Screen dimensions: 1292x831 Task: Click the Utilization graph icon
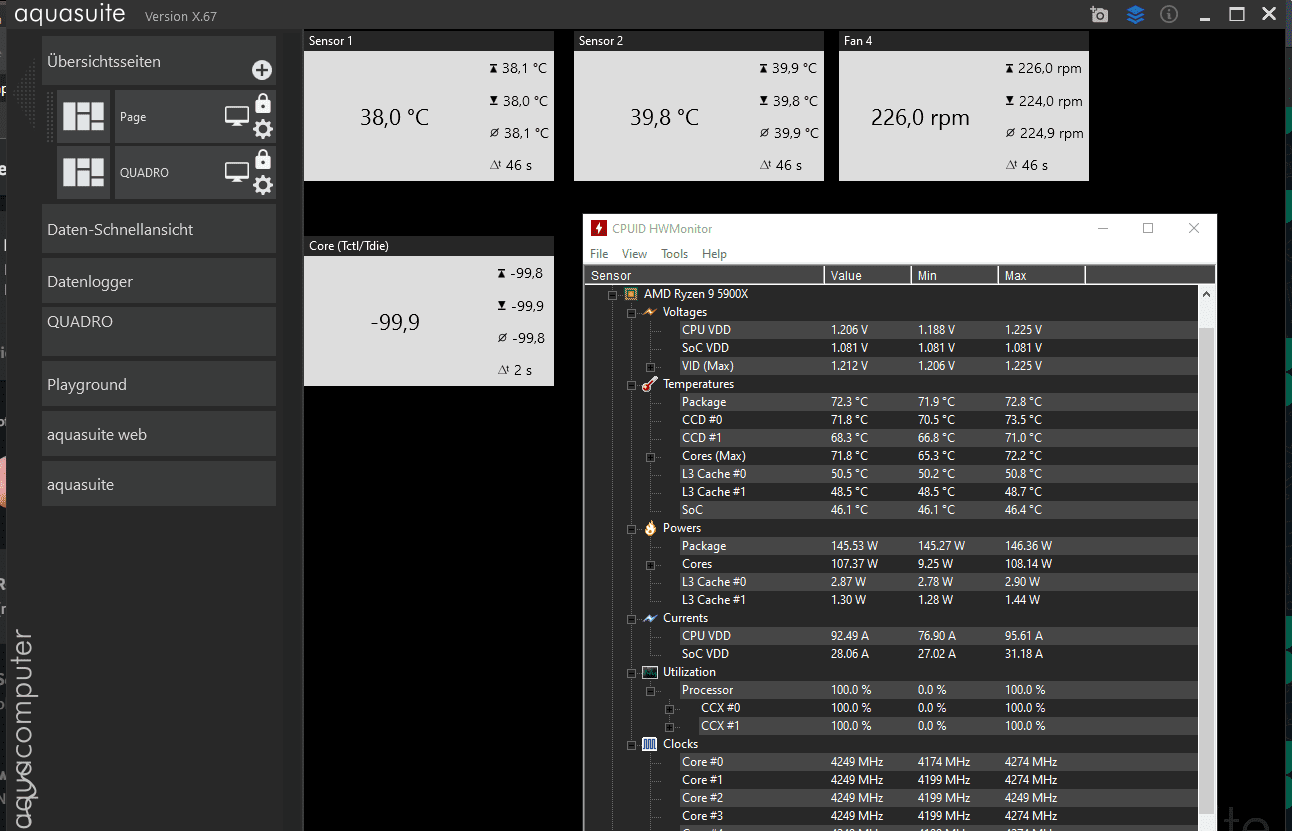[650, 672]
